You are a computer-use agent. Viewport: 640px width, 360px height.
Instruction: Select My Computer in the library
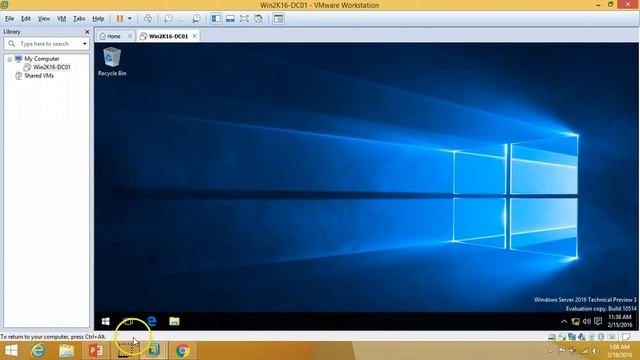[x=42, y=59]
